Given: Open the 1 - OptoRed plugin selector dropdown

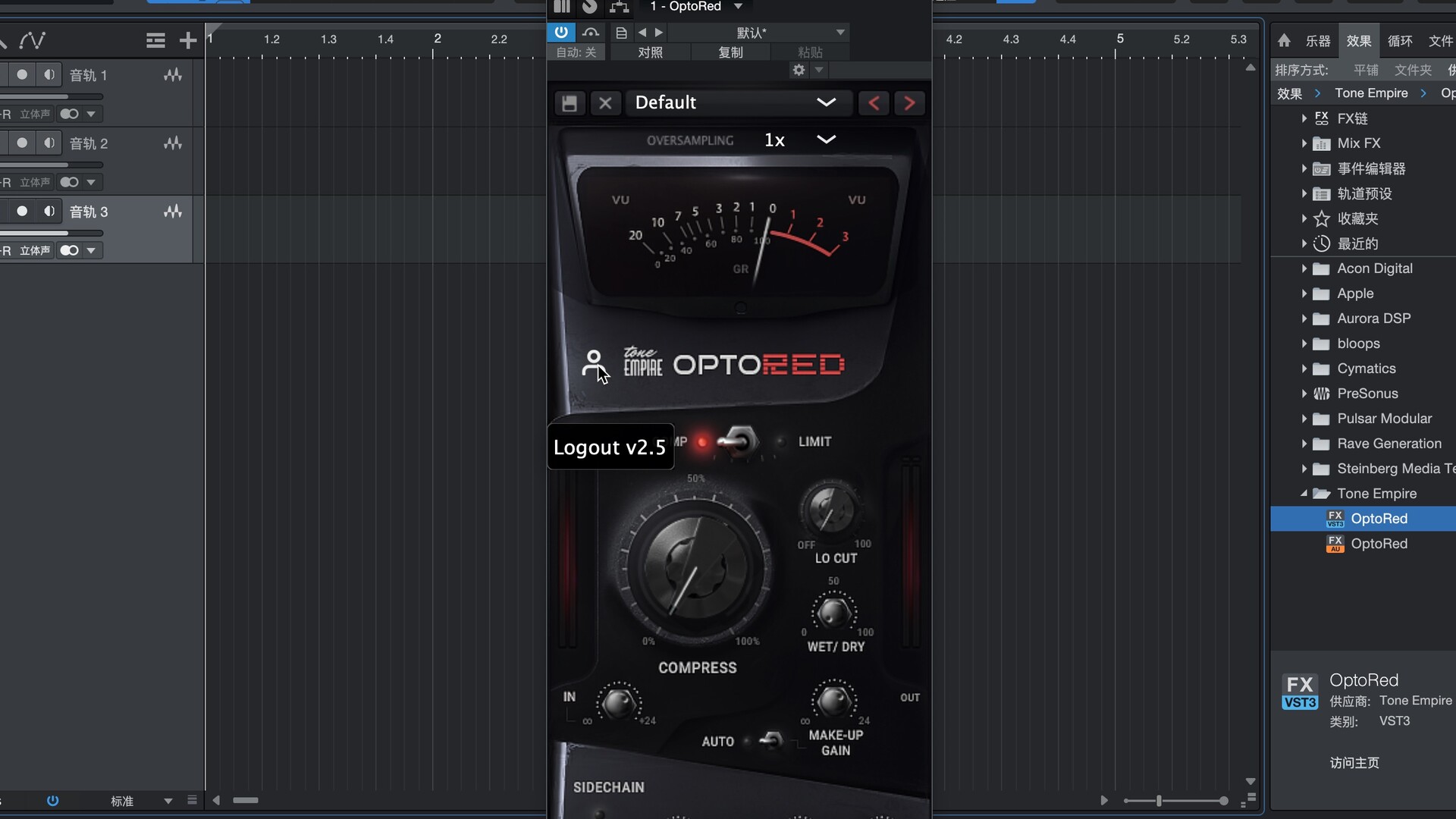Looking at the screenshot, I should point(696,7).
